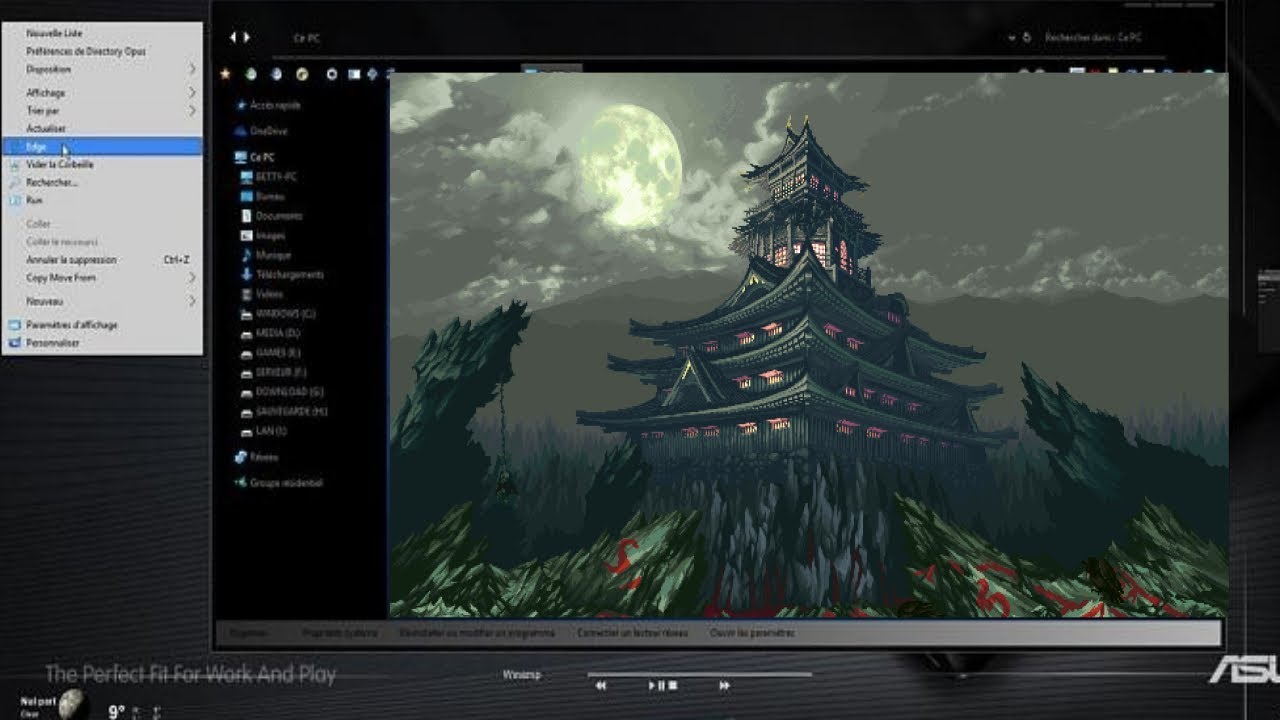
Task: Expand the Nouveau submenu arrow
Action: pyautogui.click(x=192, y=301)
